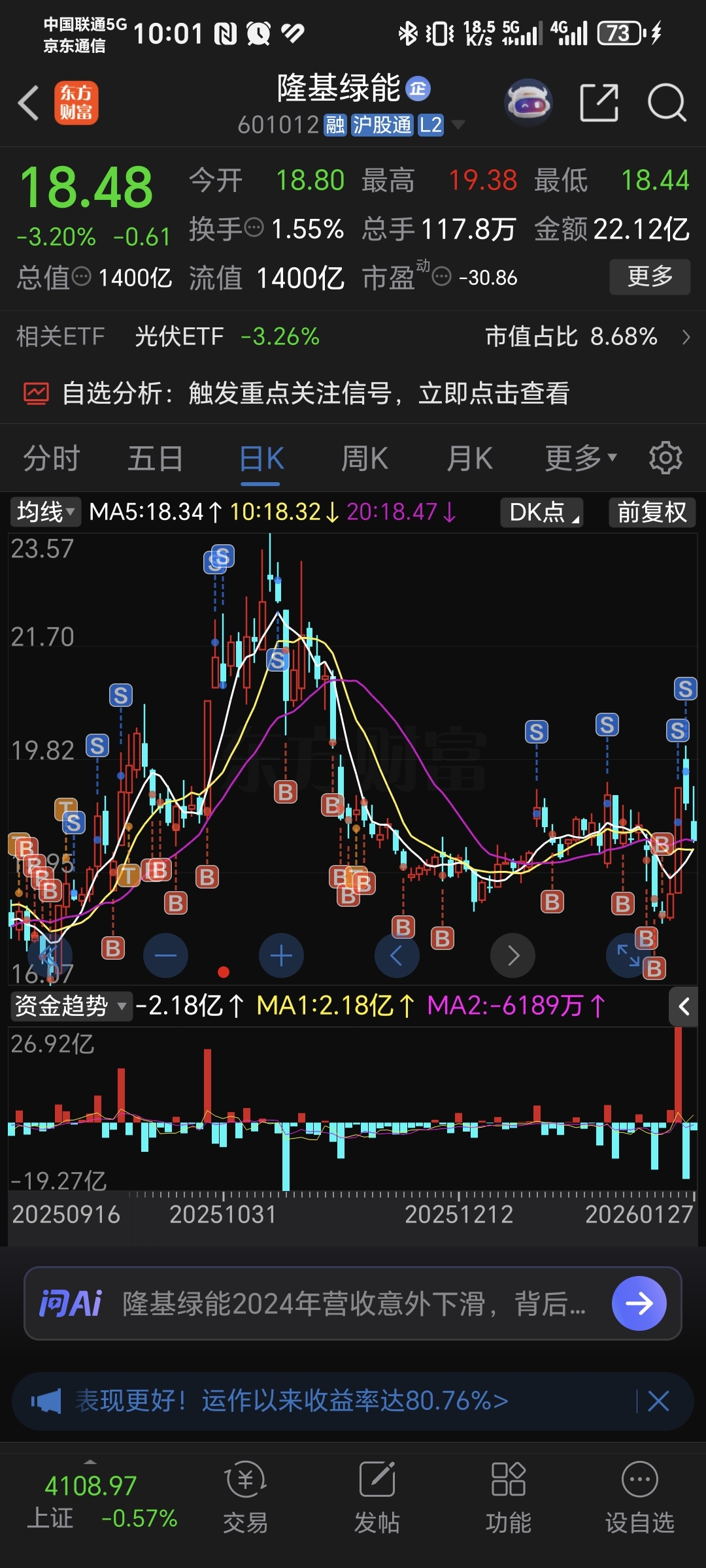The image size is (706, 1568).
Task: Collapse side panel arrow by 资金趋势
Action: coord(685,1007)
